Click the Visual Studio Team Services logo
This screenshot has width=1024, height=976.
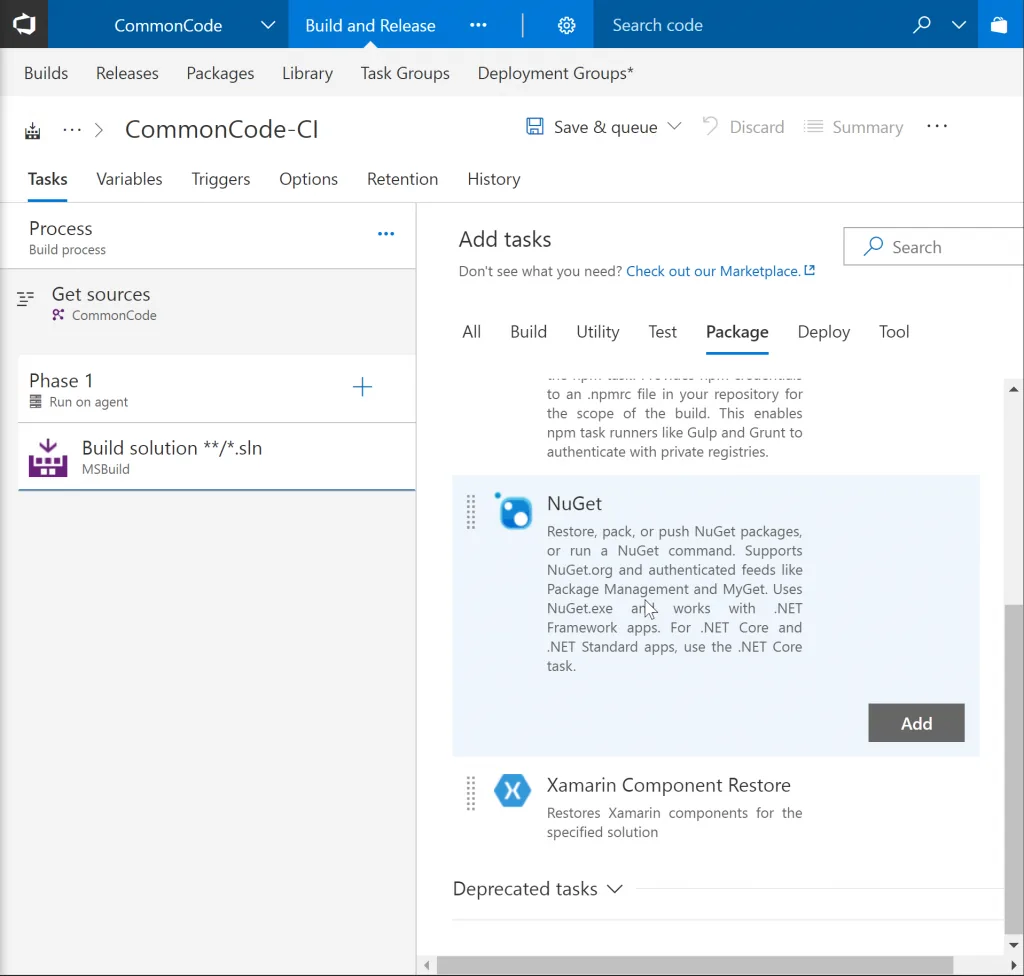pos(22,24)
